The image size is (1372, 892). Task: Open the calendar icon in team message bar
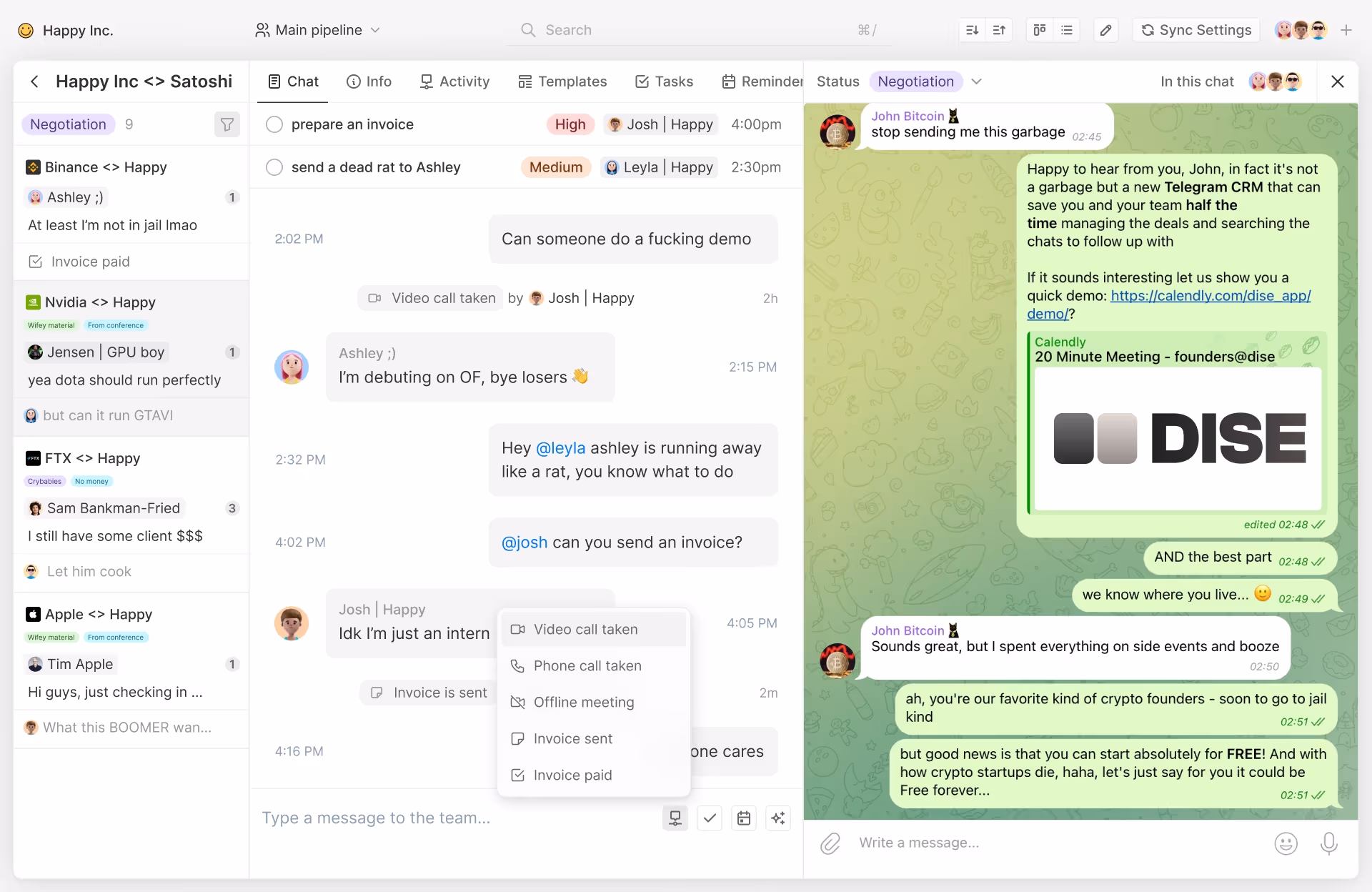tap(744, 818)
